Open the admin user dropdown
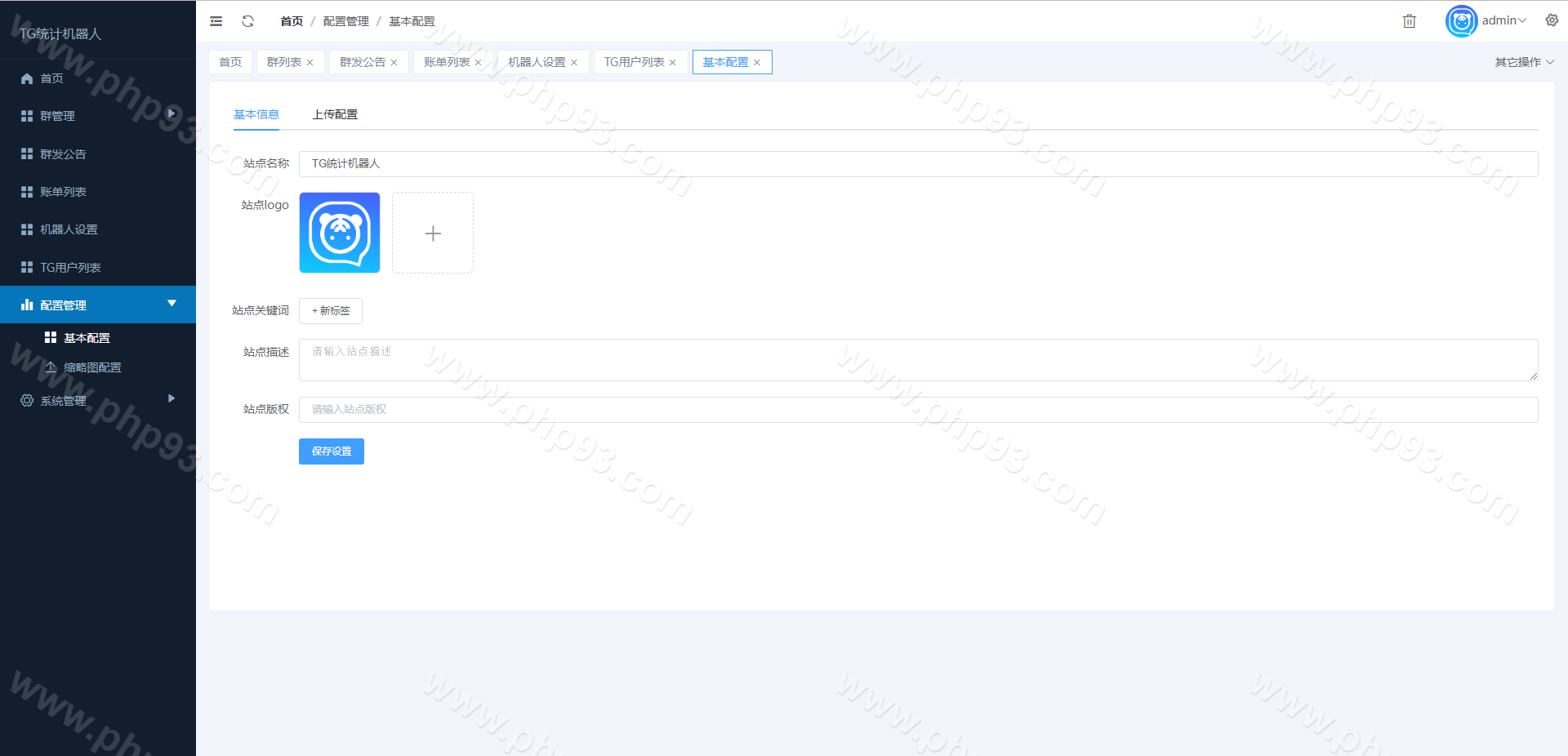 pyautogui.click(x=1503, y=20)
